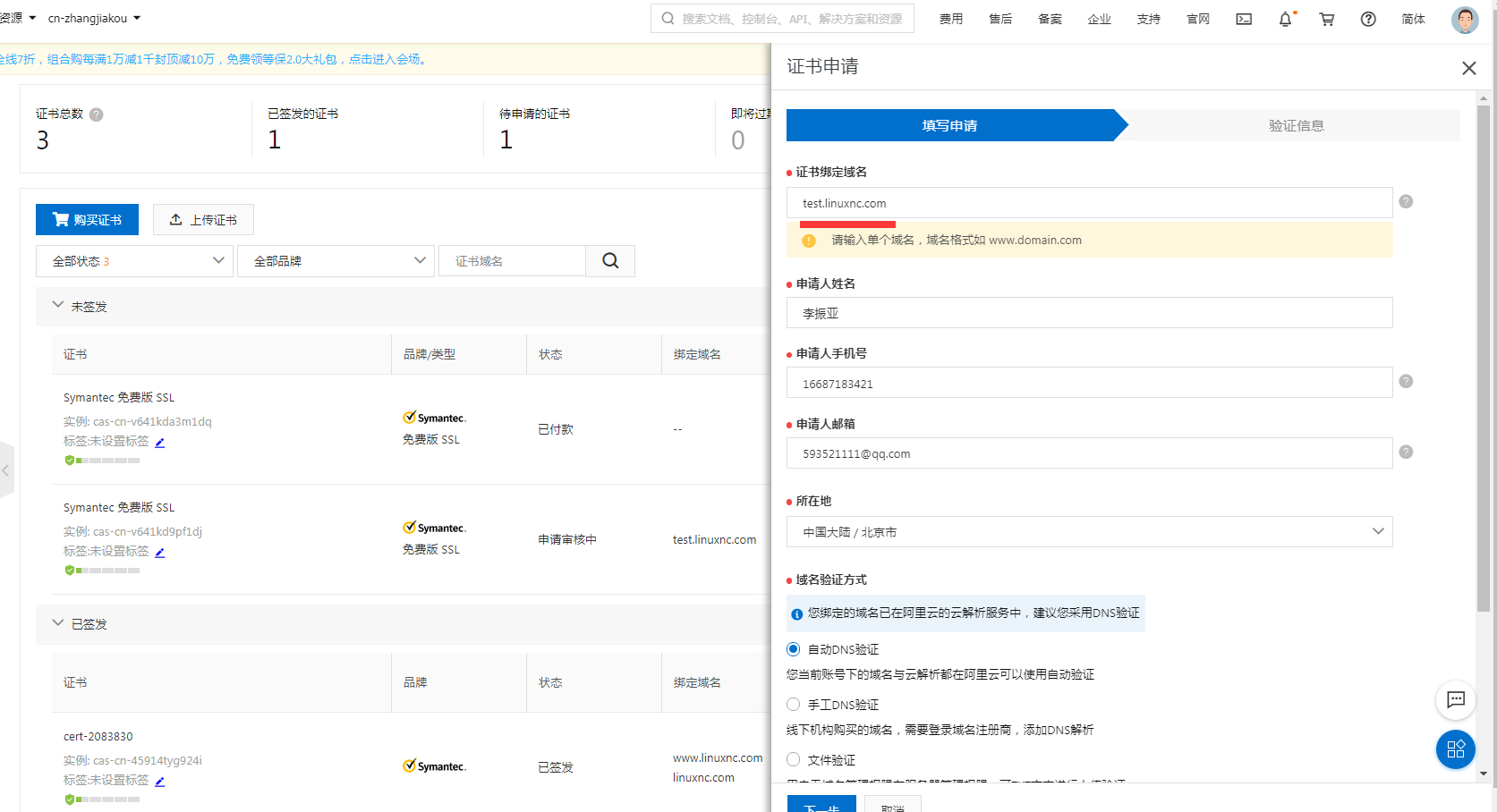This screenshot has height=812, width=1497.
Task: Click the 购买证书 button
Action: tap(87, 220)
